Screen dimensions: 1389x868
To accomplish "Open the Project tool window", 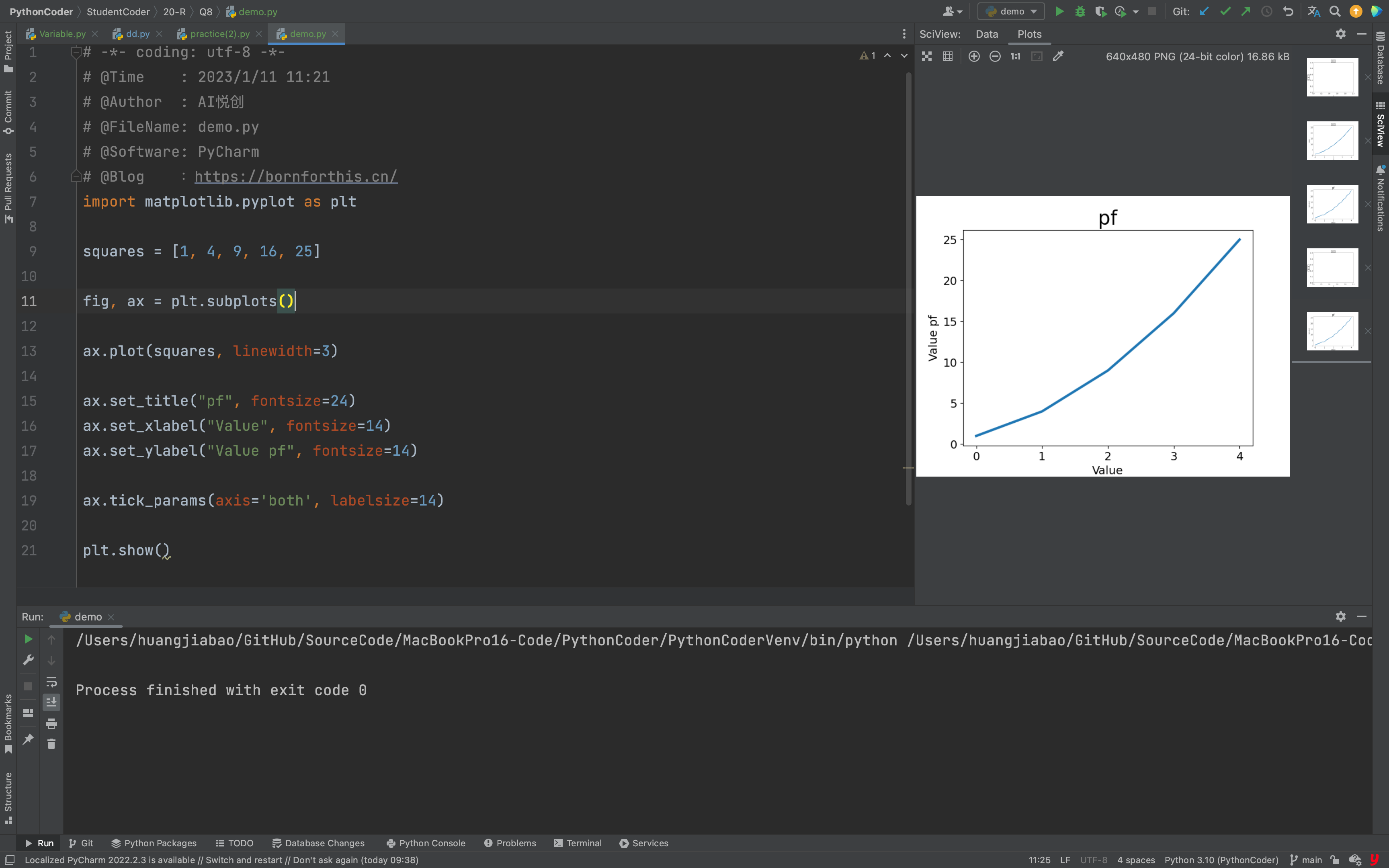I will (x=8, y=52).
